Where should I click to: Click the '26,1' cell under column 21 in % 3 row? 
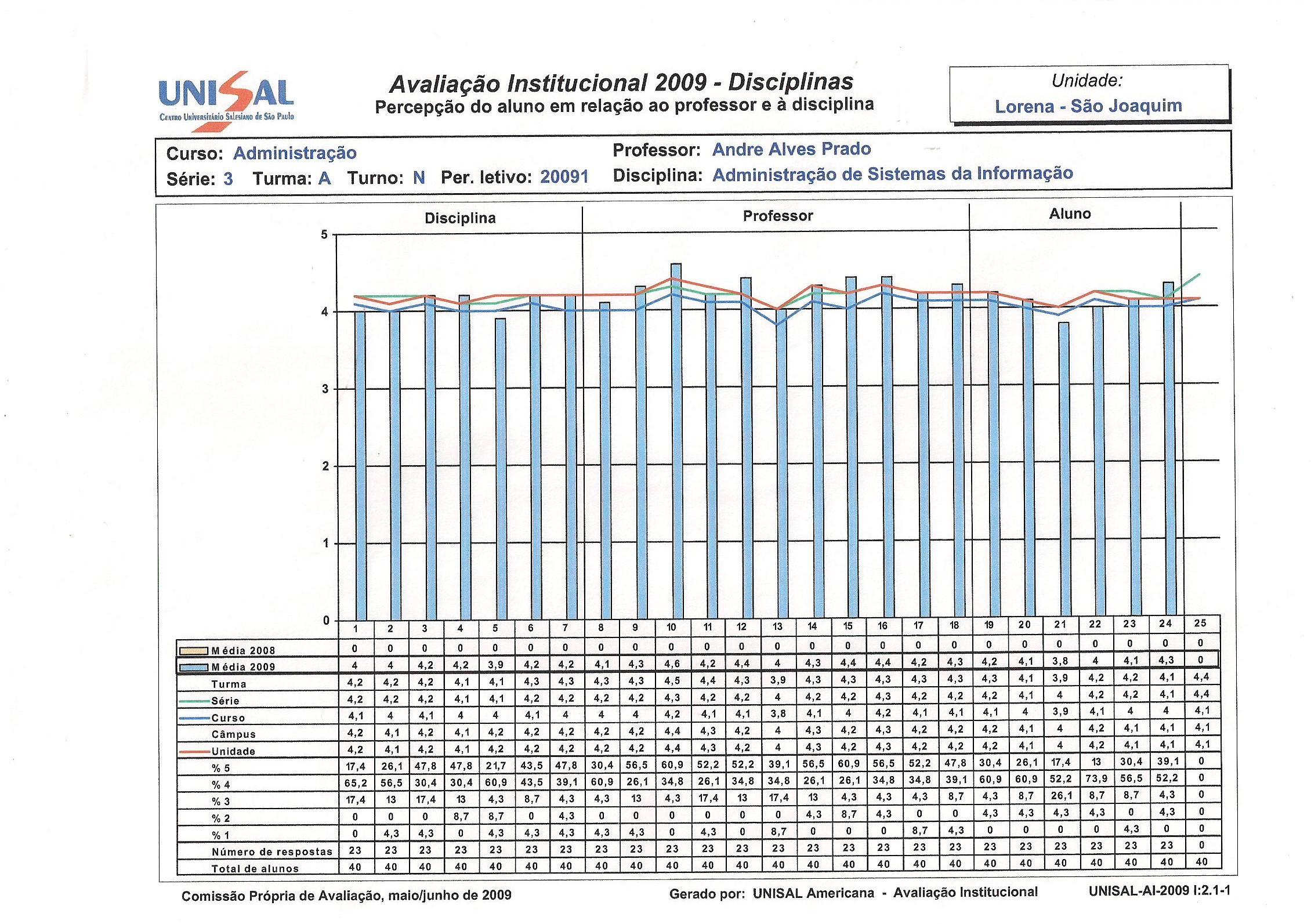tap(1060, 795)
